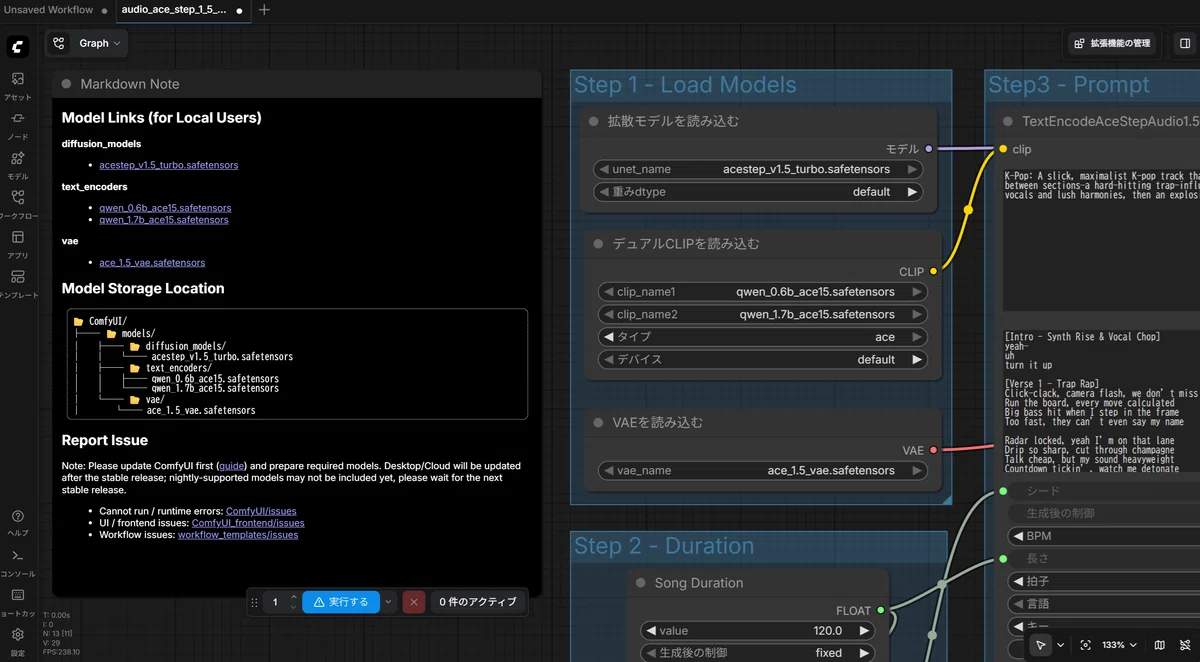The width and height of the screenshot is (1200, 662).
Task: Open the acestep_v1.5_turbo.safetensors link
Action: point(169,165)
